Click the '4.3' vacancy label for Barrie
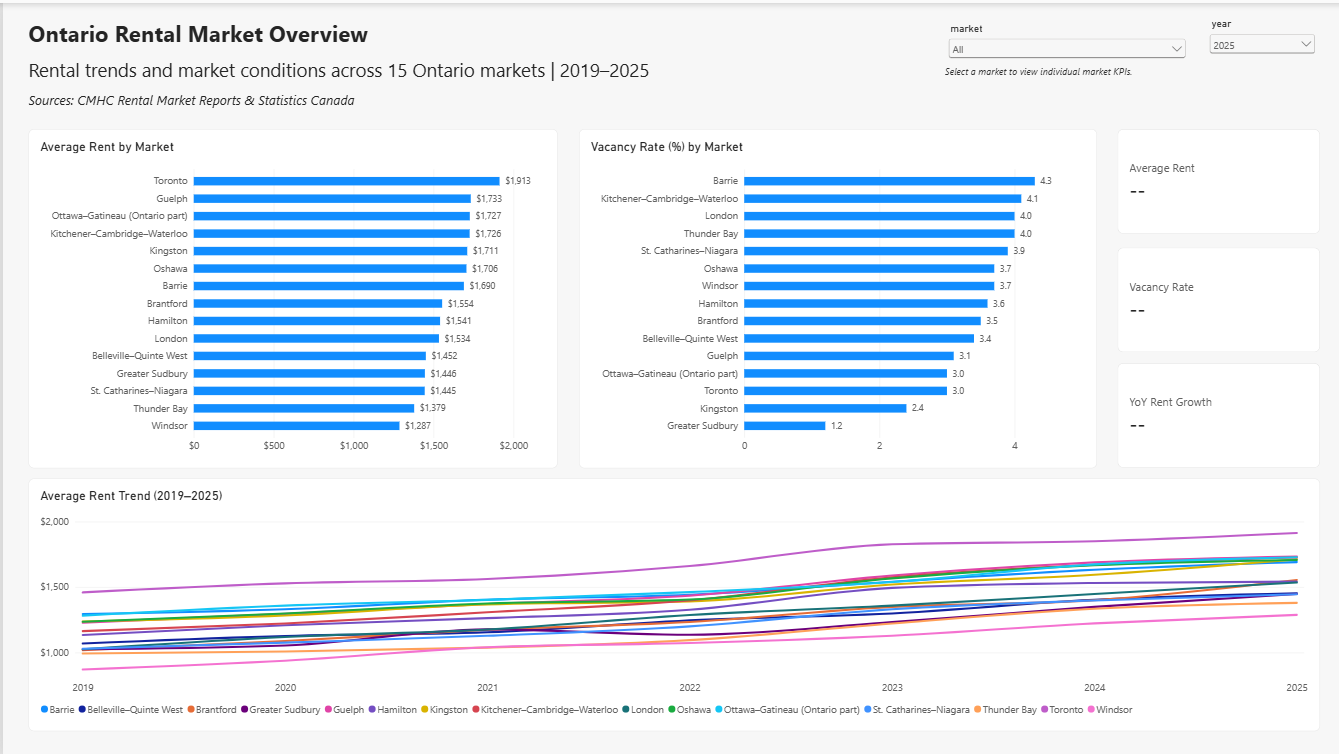This screenshot has height=754, width=1339. pos(1046,181)
